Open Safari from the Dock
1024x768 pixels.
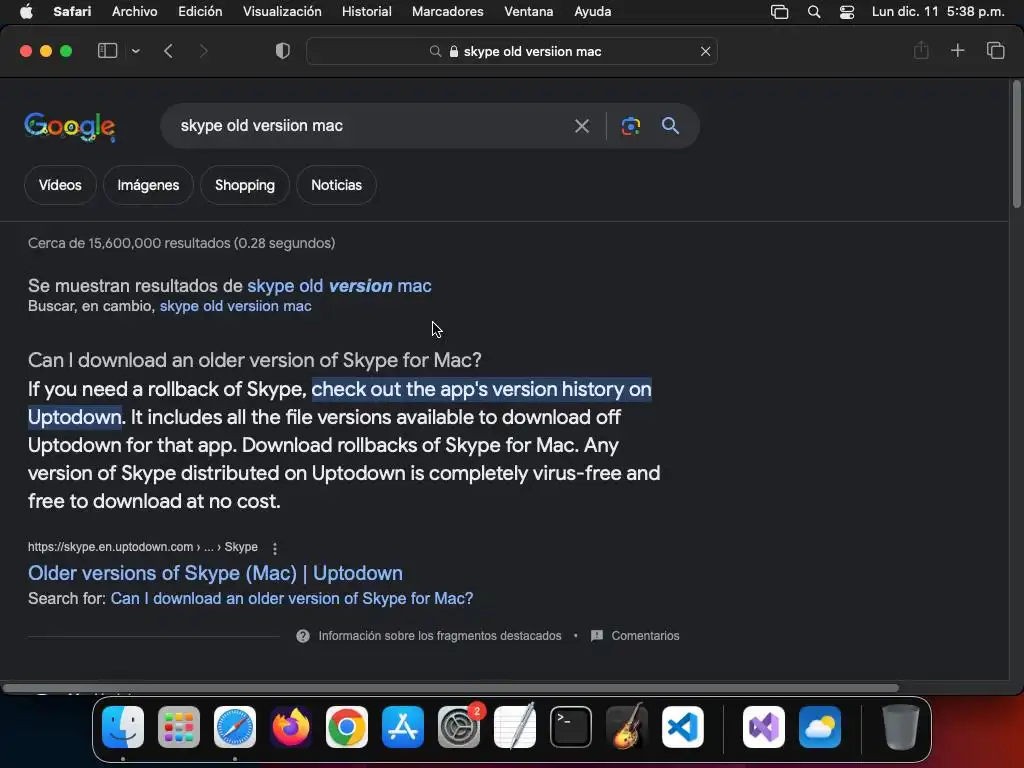tap(235, 727)
